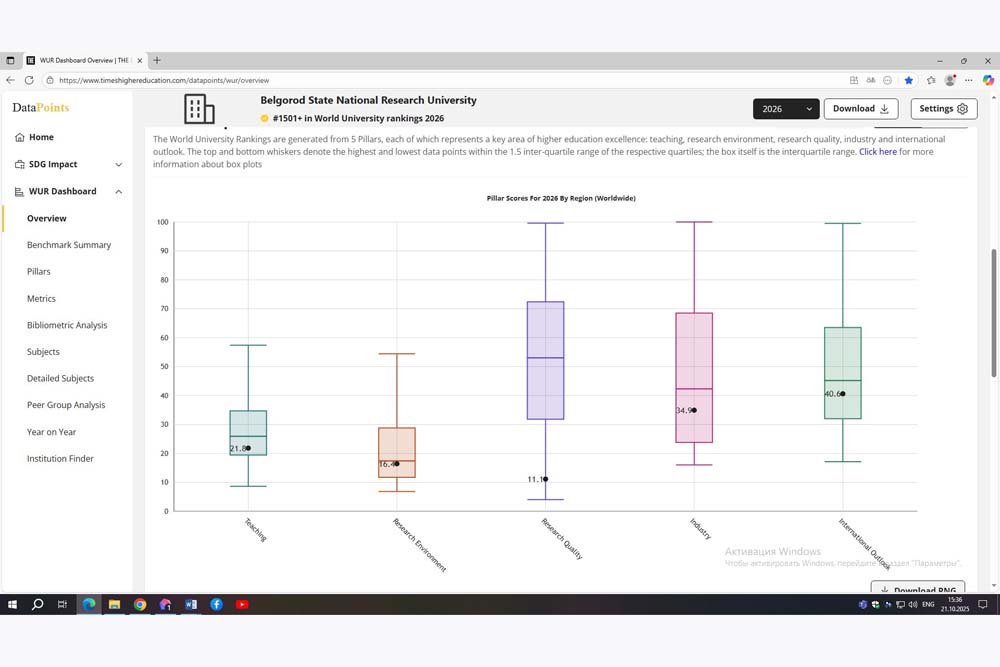Image resolution: width=1000 pixels, height=667 pixels.
Task: Click the SDG Impact sidebar icon
Action: [x=20, y=164]
